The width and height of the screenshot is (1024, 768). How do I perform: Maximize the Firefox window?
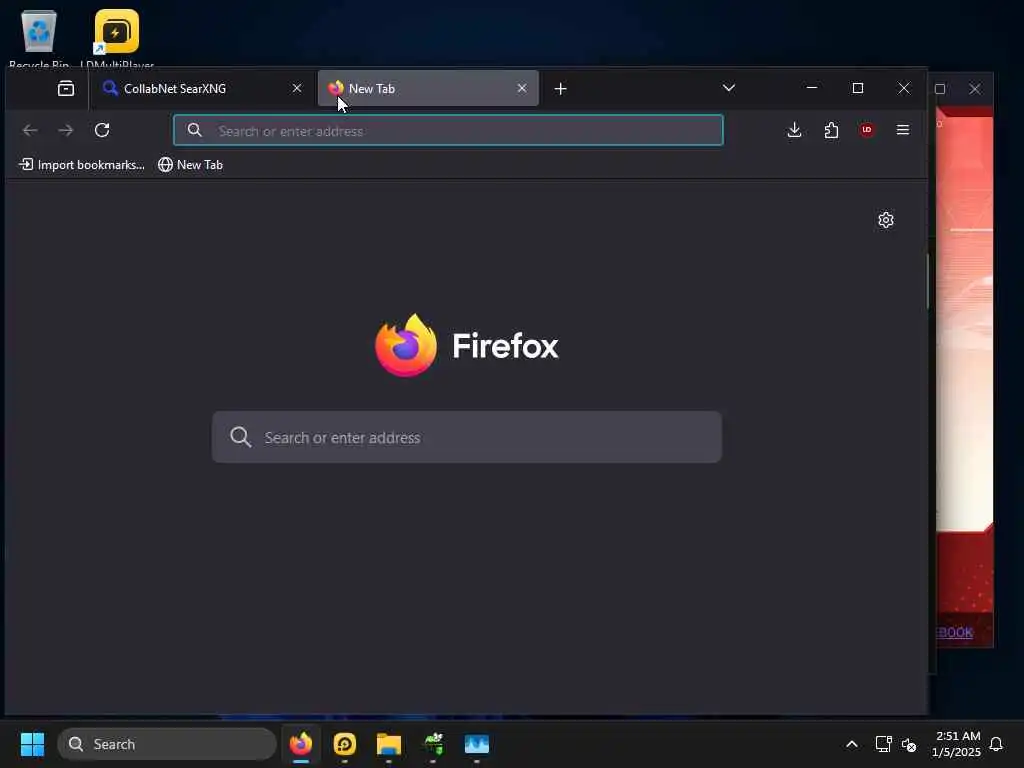(857, 88)
